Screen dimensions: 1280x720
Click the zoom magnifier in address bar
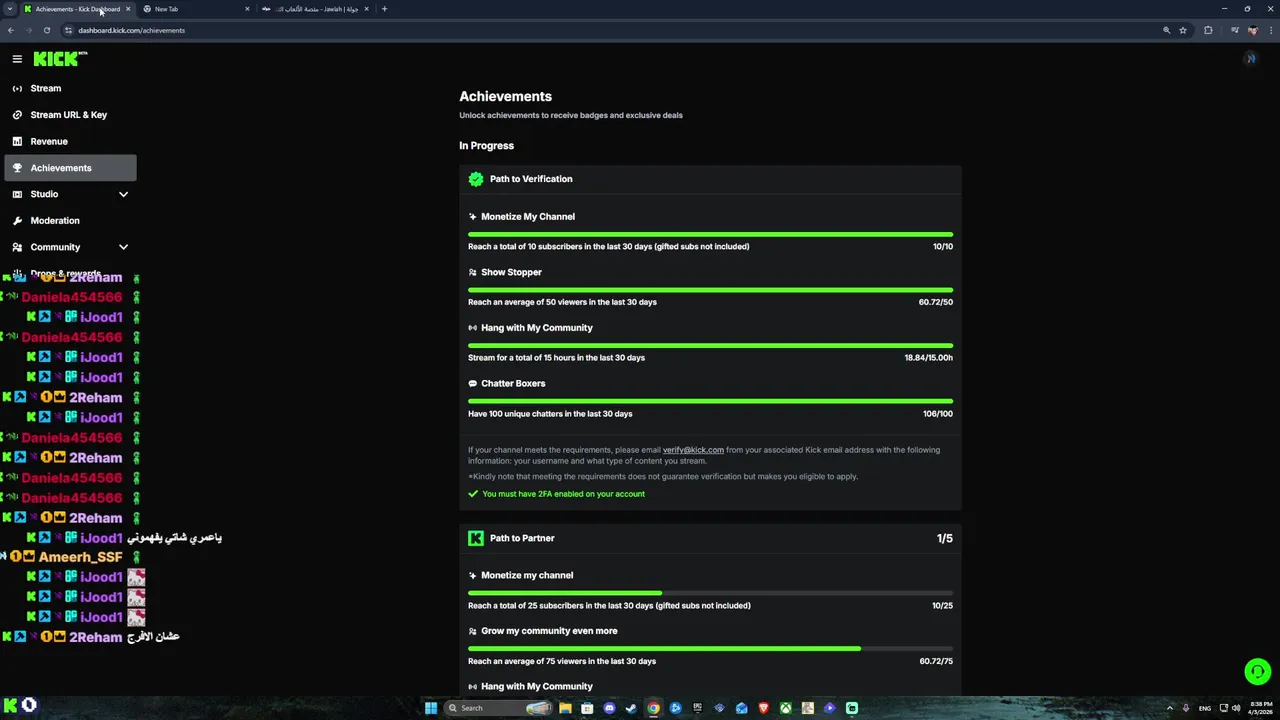pos(1166,30)
